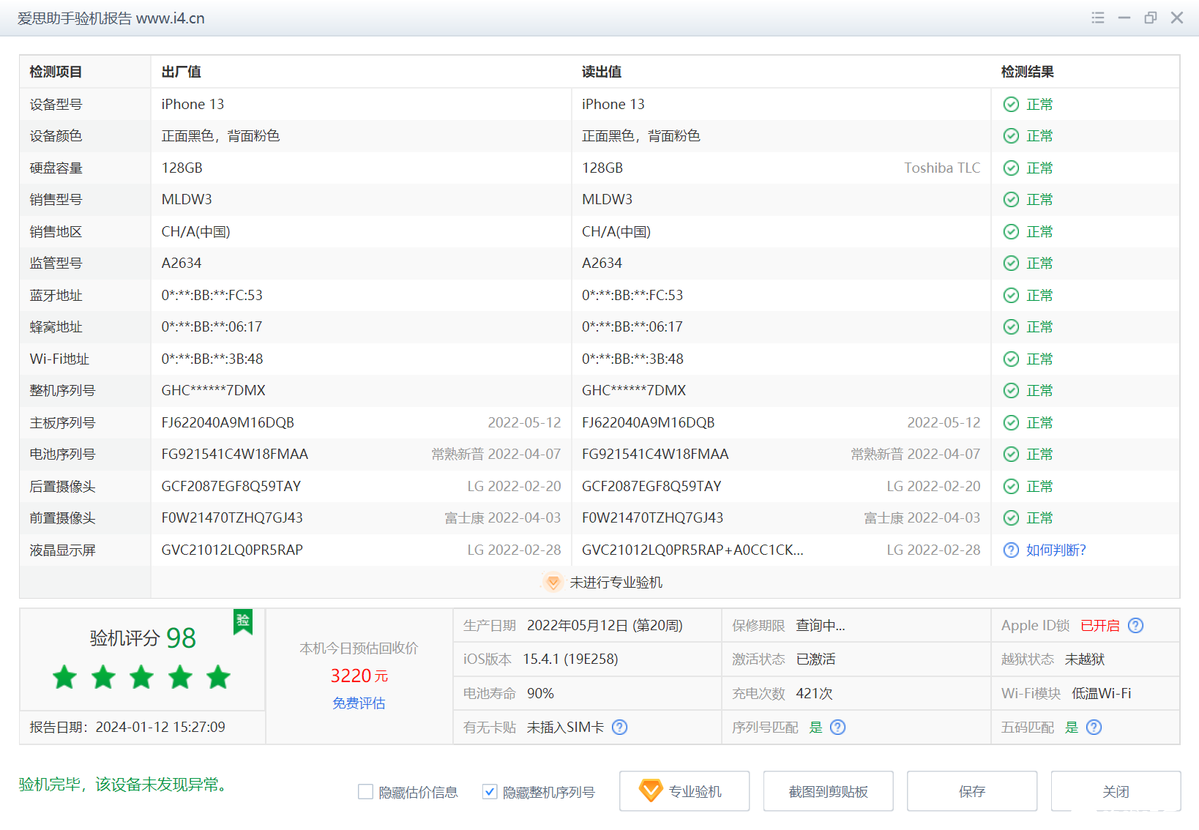Viewport: 1199px width, 830px height.
Task: Click the green 验 badge ribbon
Action: tap(243, 621)
